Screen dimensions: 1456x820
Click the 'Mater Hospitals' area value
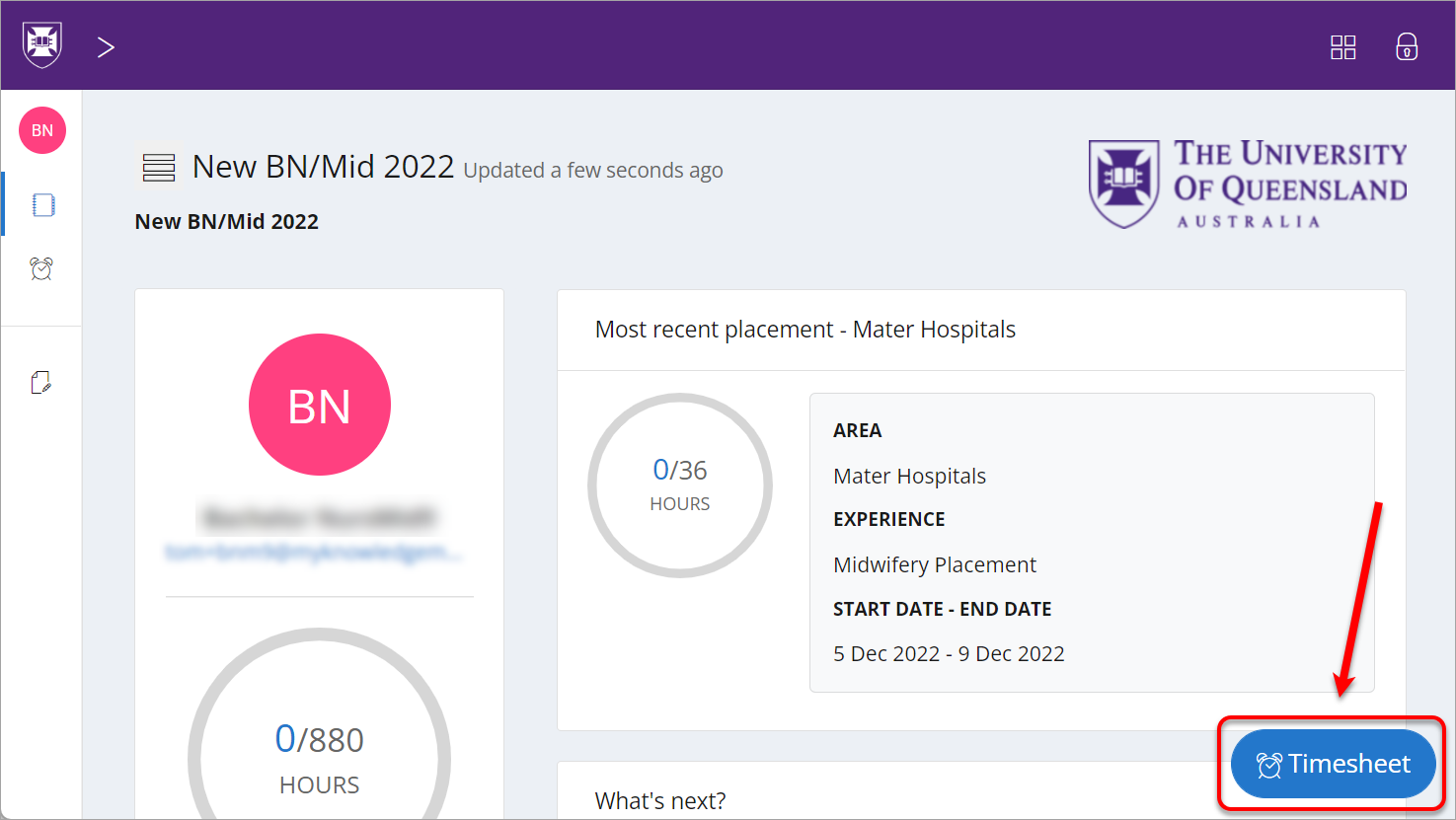click(910, 476)
